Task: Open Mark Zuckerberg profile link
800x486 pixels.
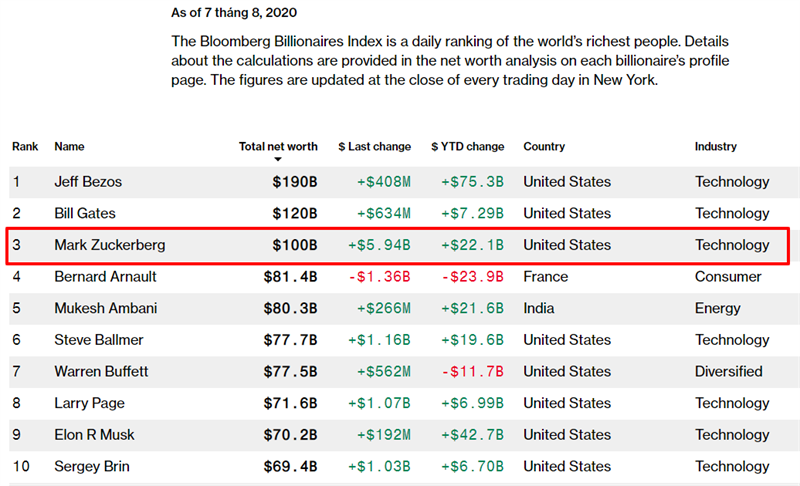Action: point(110,245)
